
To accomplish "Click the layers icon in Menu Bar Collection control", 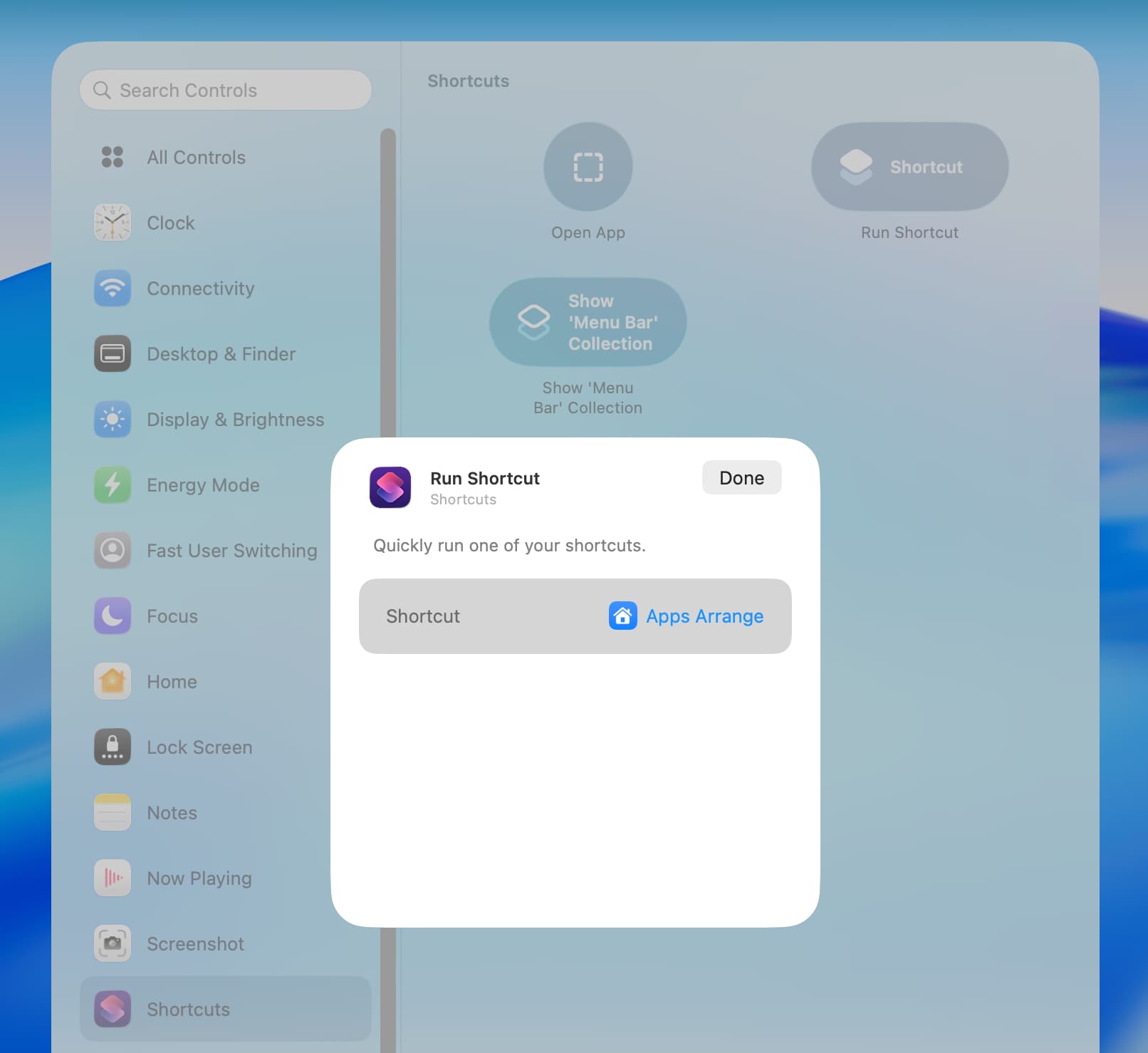I will (533, 322).
